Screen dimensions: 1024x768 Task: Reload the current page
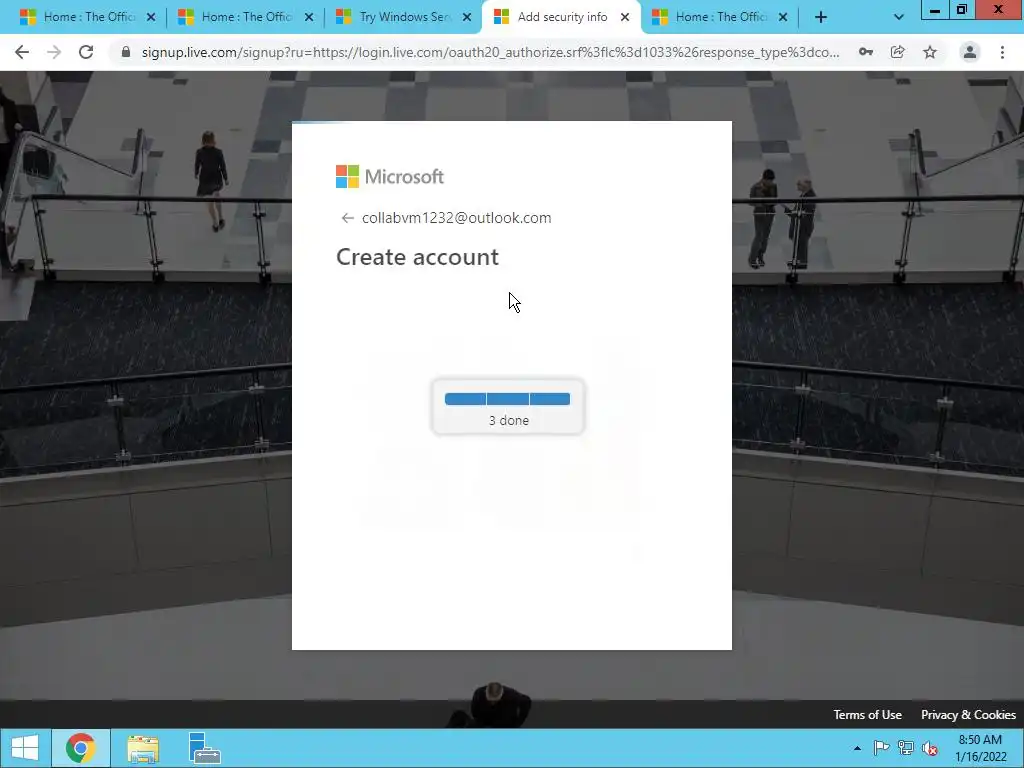(86, 52)
